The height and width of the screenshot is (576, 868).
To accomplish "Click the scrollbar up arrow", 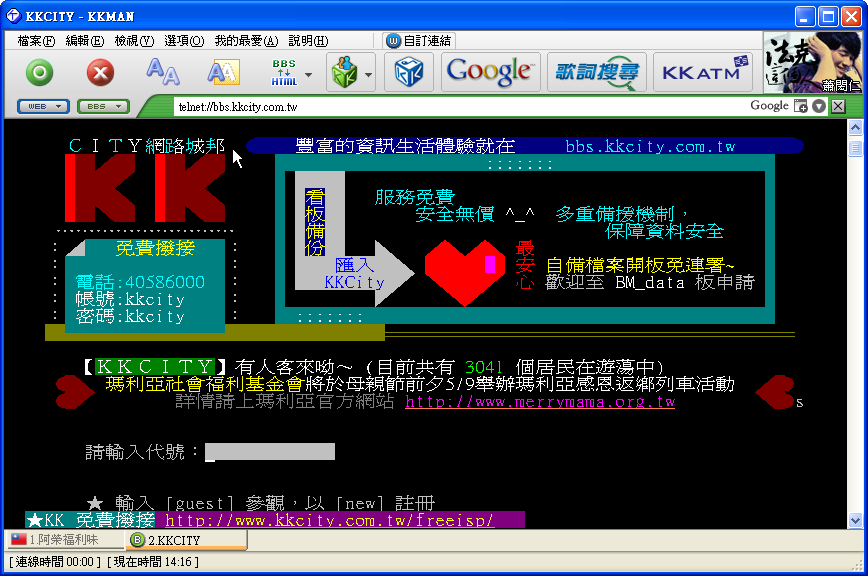I will pos(855,128).
